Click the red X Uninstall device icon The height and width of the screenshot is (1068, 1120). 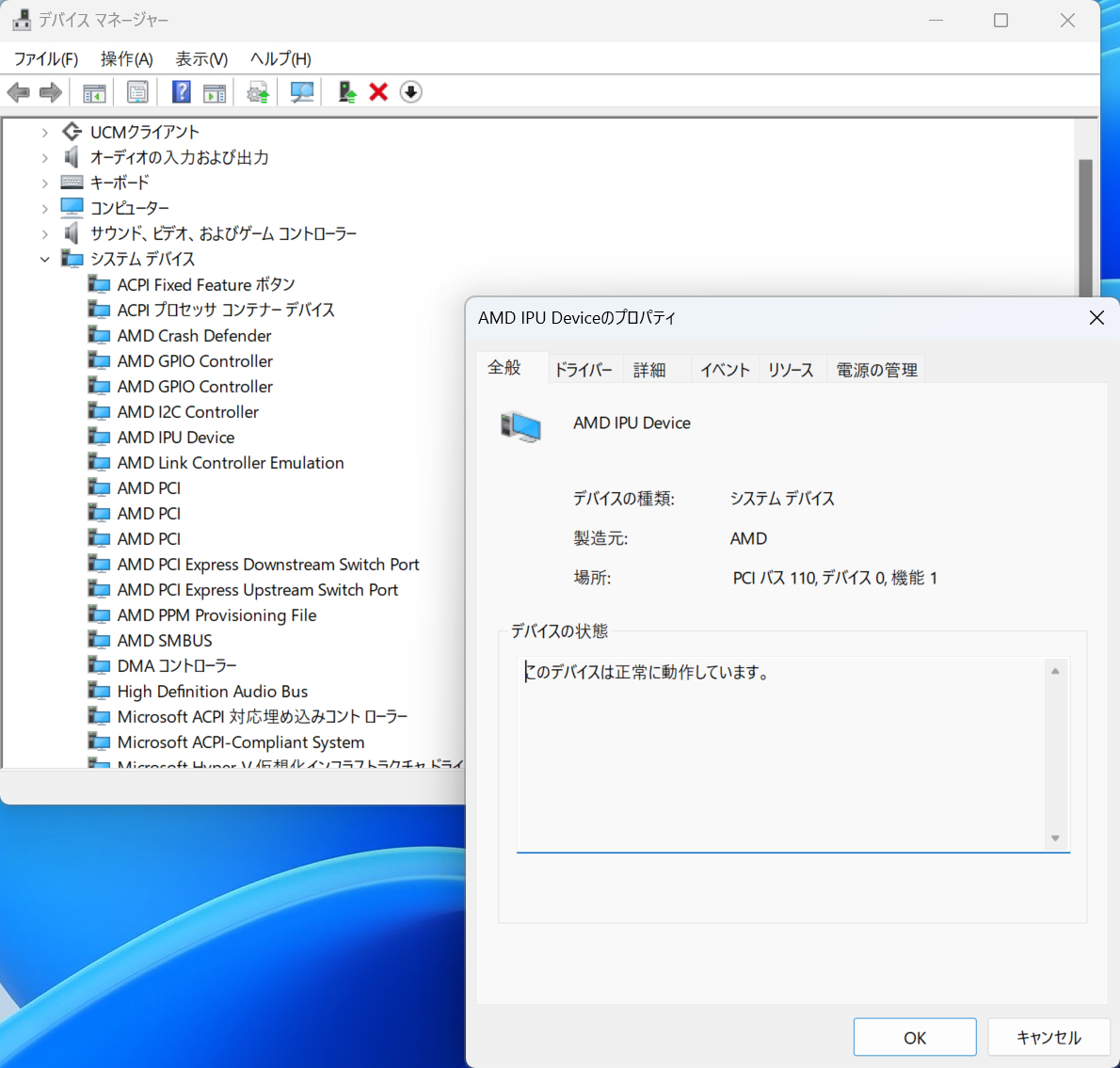378,92
